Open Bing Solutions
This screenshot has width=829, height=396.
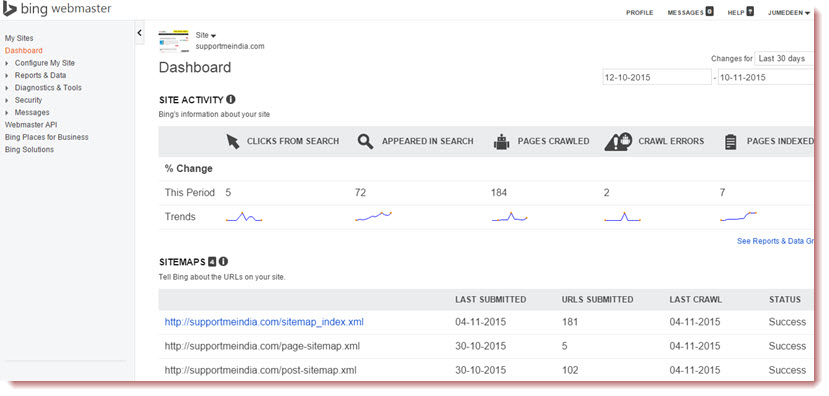point(29,149)
